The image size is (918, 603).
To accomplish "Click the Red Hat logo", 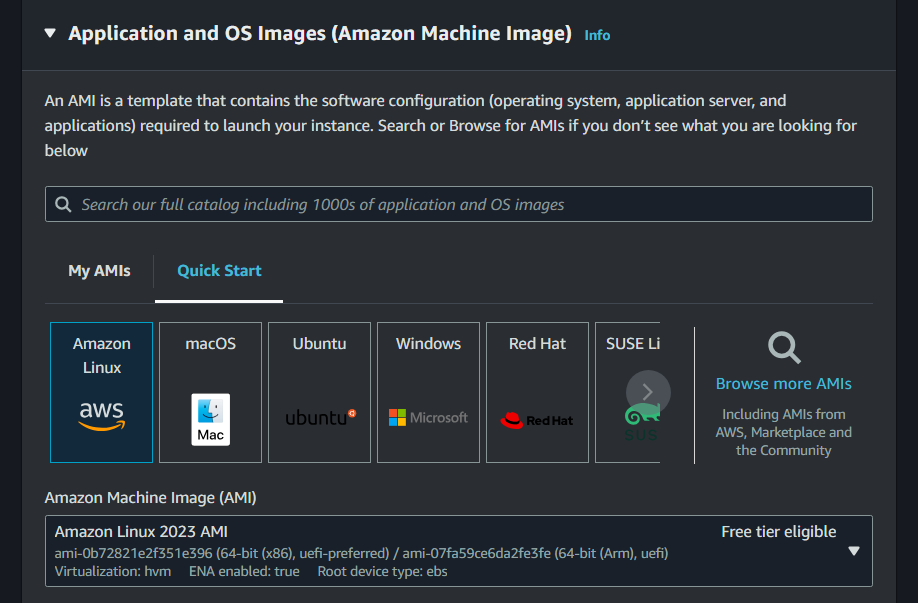I will tap(537, 420).
